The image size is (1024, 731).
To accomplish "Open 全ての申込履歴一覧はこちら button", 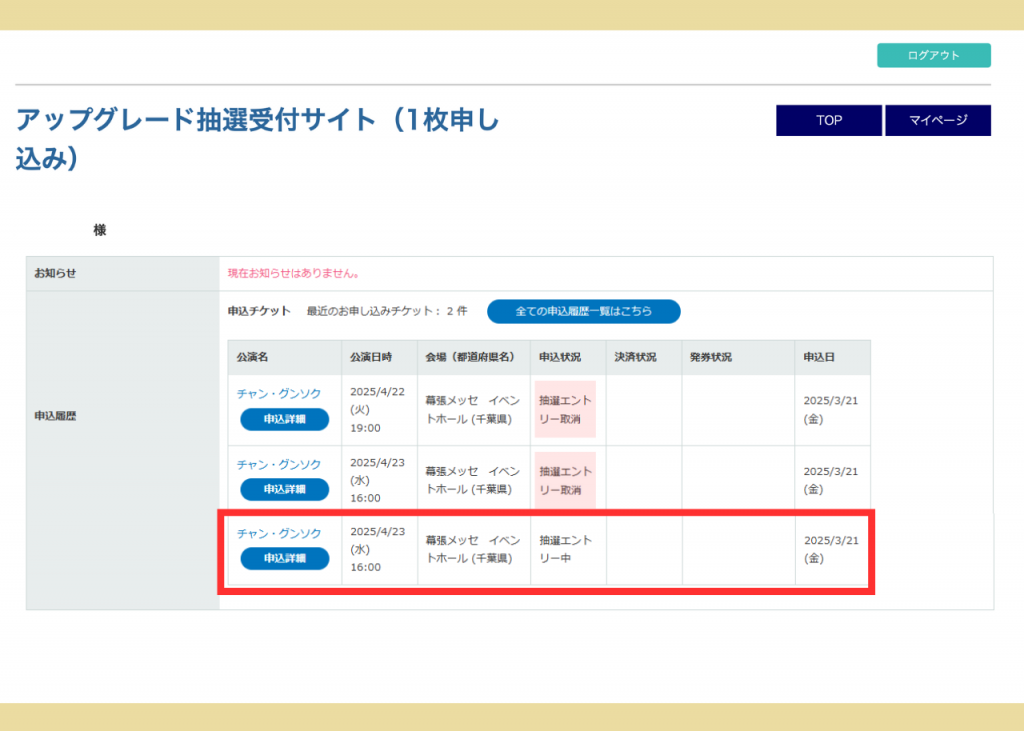I will pyautogui.click(x=583, y=312).
